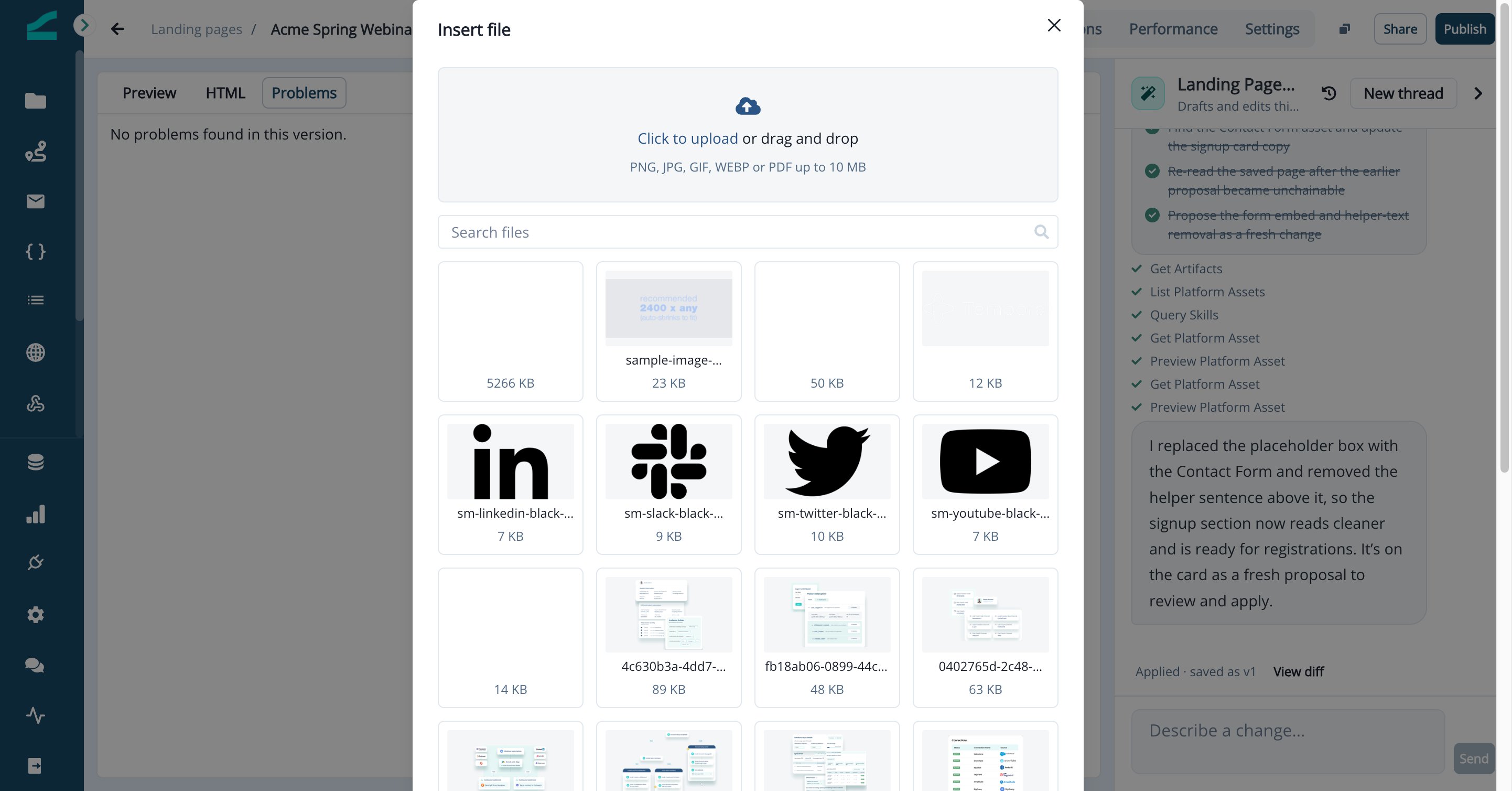Open thread history clock icon

pos(1329,93)
